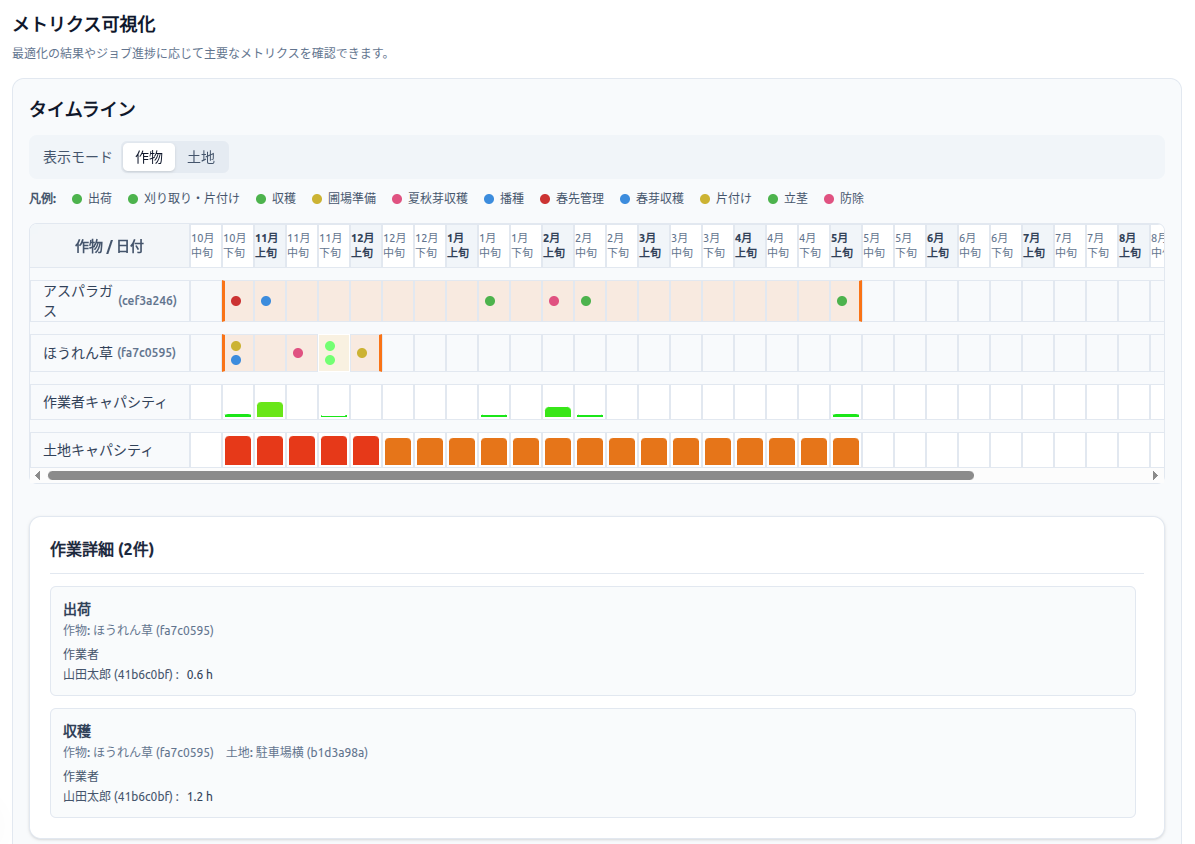
Task: Select blue dot in ほうれん草 row at 10月下旬
Action: [x=236, y=360]
